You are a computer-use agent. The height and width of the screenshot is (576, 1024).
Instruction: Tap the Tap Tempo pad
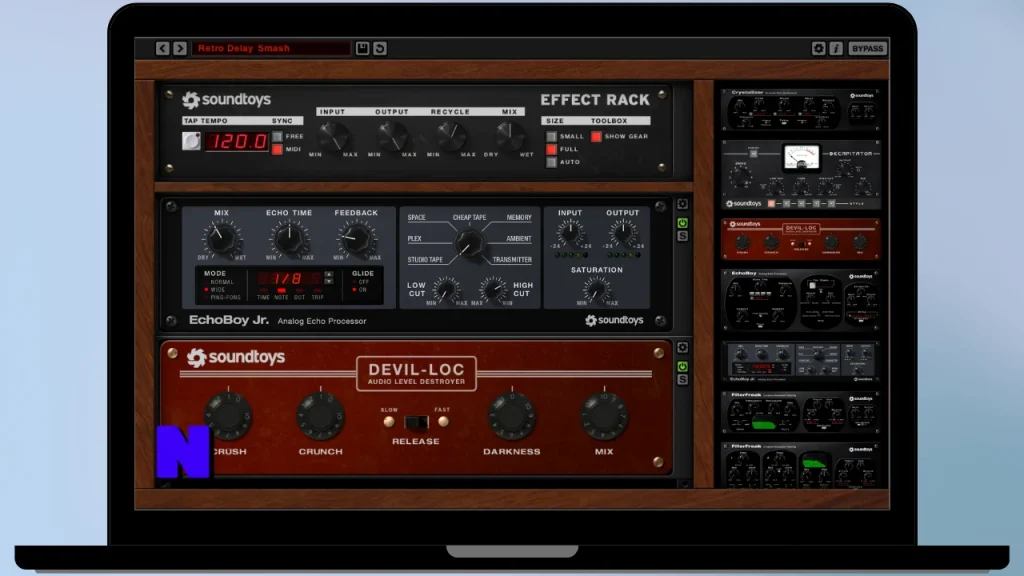[191, 141]
